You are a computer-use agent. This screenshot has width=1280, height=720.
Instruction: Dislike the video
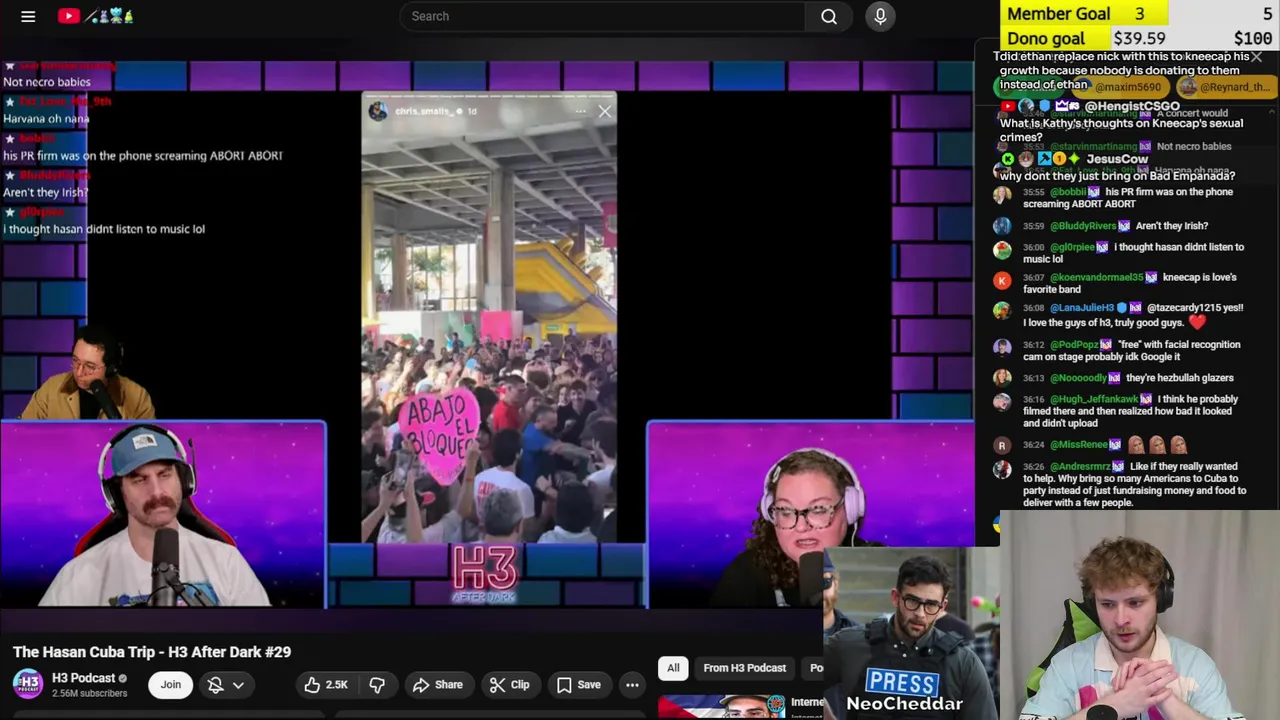click(x=377, y=685)
